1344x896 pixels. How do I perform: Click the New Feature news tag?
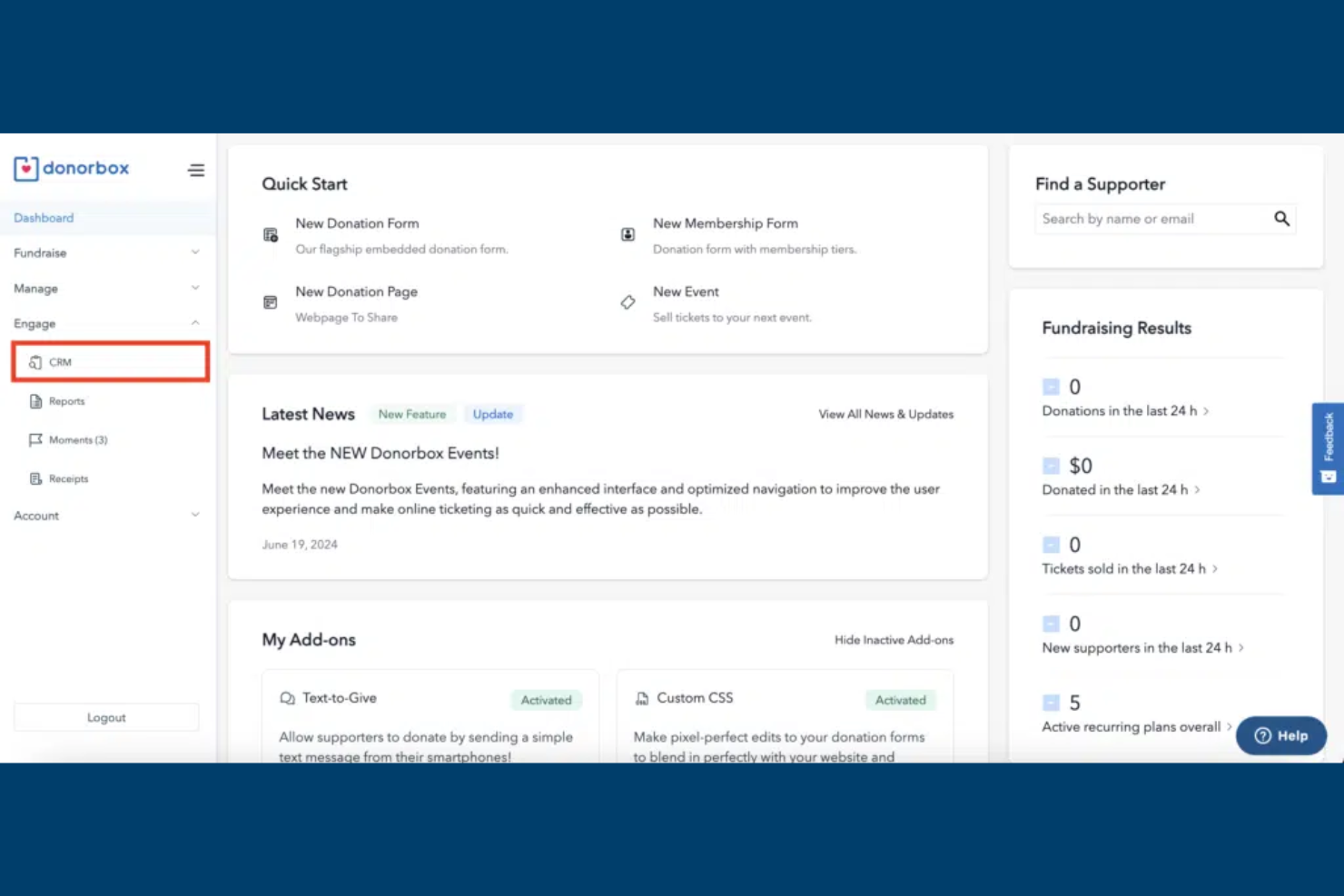pyautogui.click(x=412, y=414)
